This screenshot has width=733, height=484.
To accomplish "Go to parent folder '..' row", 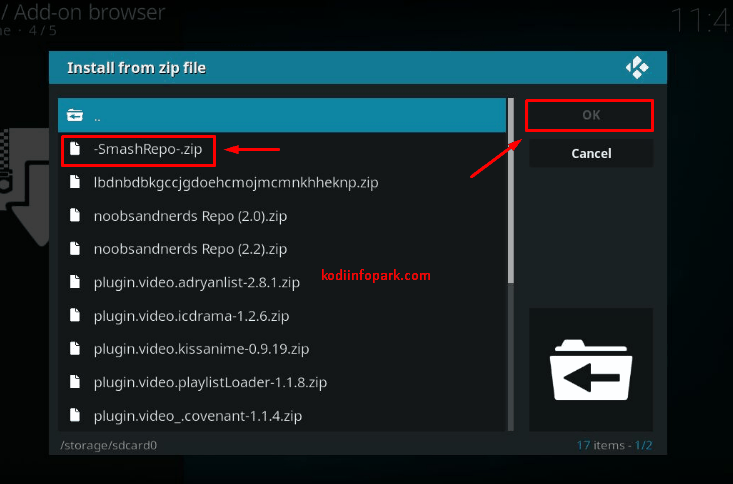I will click(x=282, y=115).
